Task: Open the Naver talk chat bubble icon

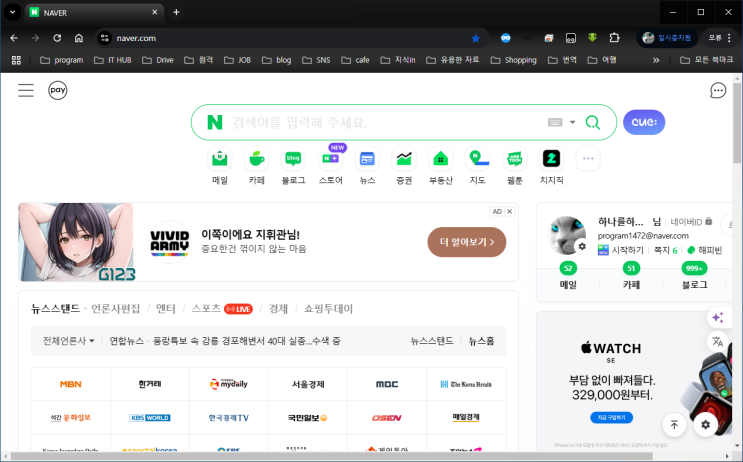Action: coord(717,90)
